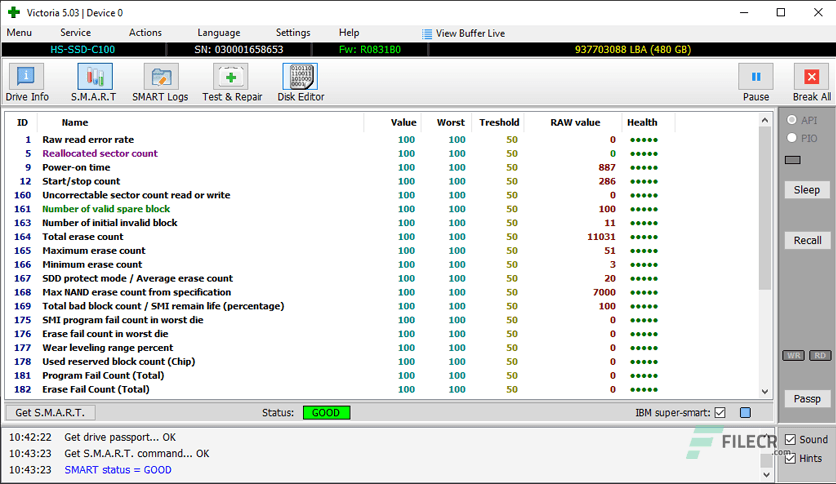Screen dimensions: 836x484
Task: Click the Get S.M.A.R.T. button
Action: click(x=50, y=413)
